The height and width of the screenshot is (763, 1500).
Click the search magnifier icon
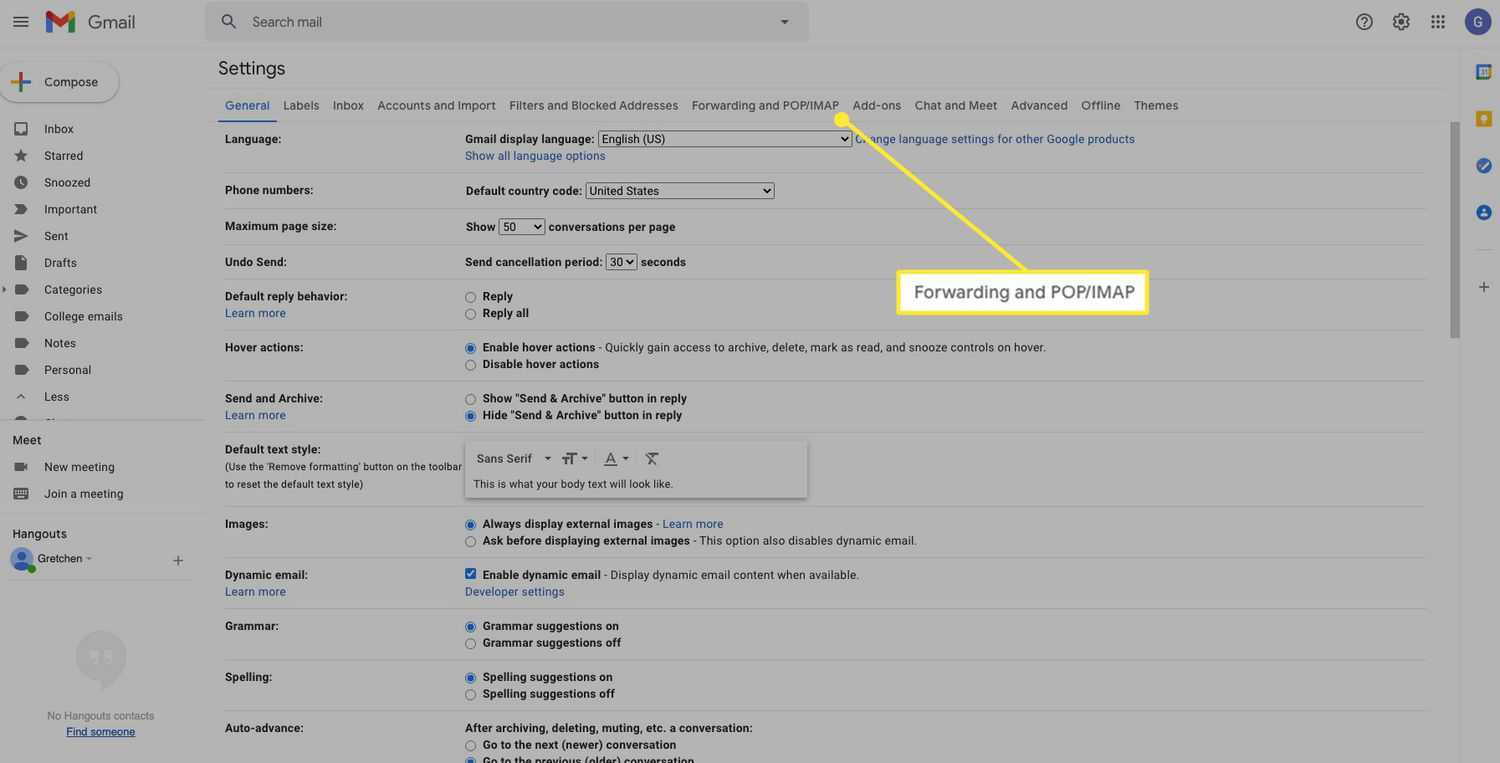229,21
